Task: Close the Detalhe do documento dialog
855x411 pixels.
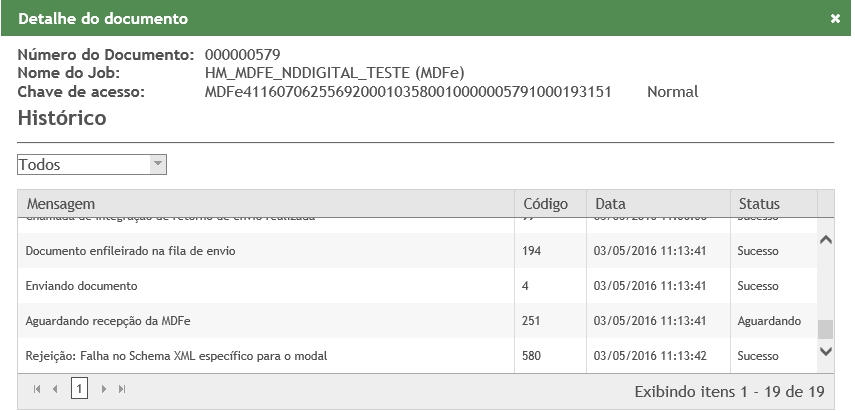Action: (835, 18)
